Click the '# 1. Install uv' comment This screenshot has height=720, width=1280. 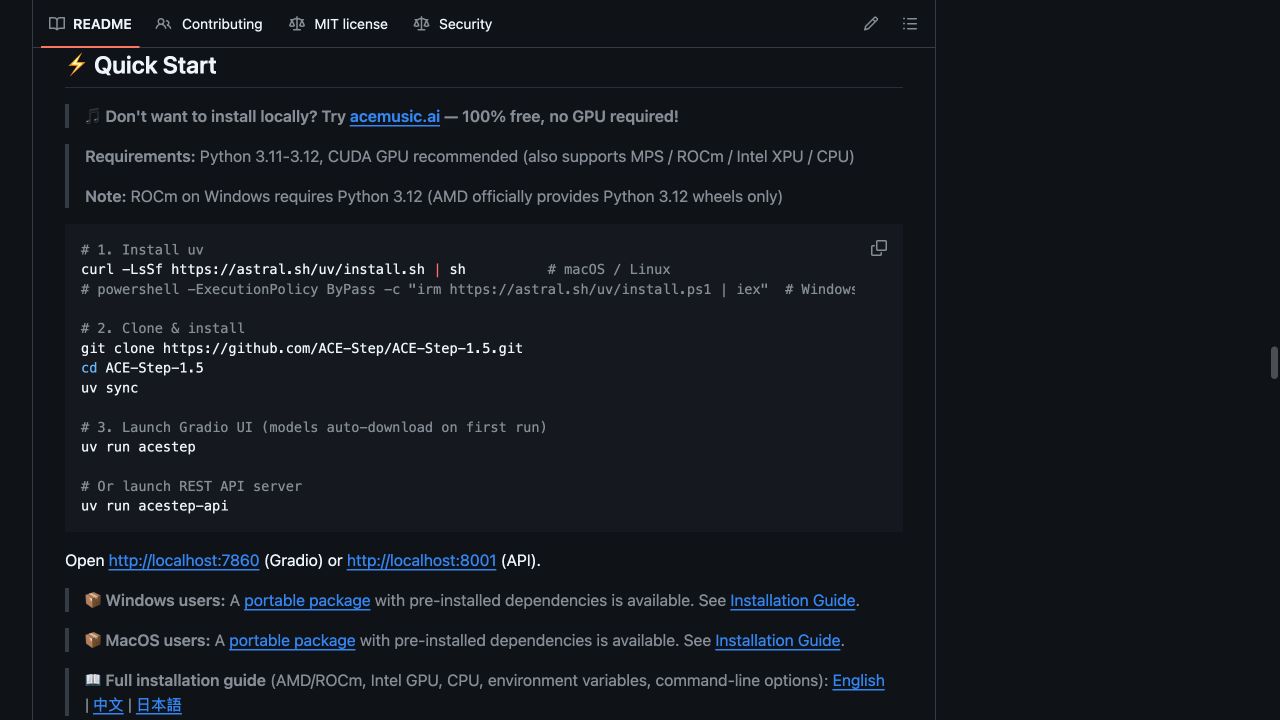click(x=142, y=250)
